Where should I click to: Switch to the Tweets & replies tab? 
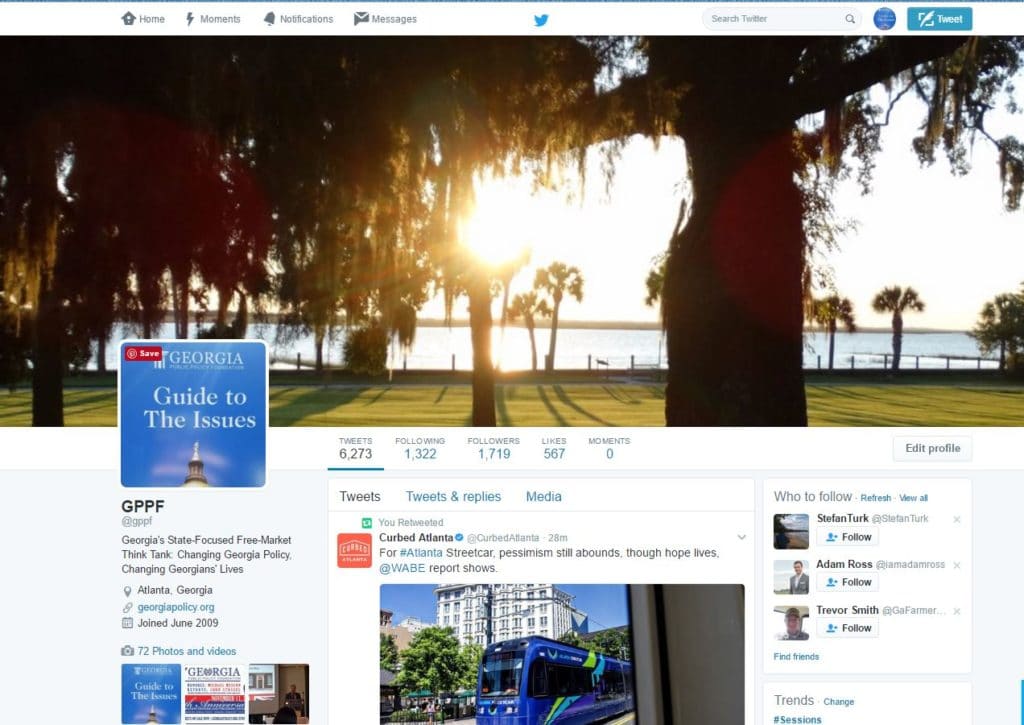tap(453, 497)
